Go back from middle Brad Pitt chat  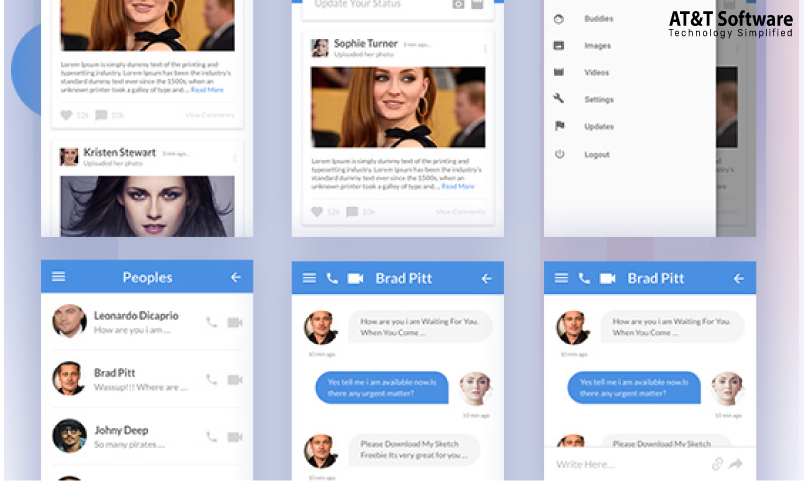click(486, 278)
